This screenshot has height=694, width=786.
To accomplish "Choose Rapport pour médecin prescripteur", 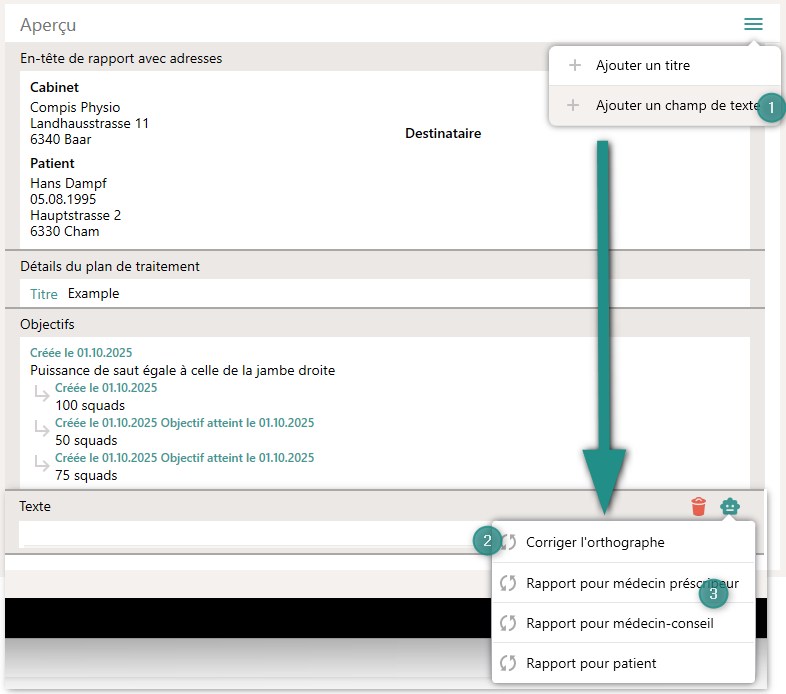I will 620,583.
